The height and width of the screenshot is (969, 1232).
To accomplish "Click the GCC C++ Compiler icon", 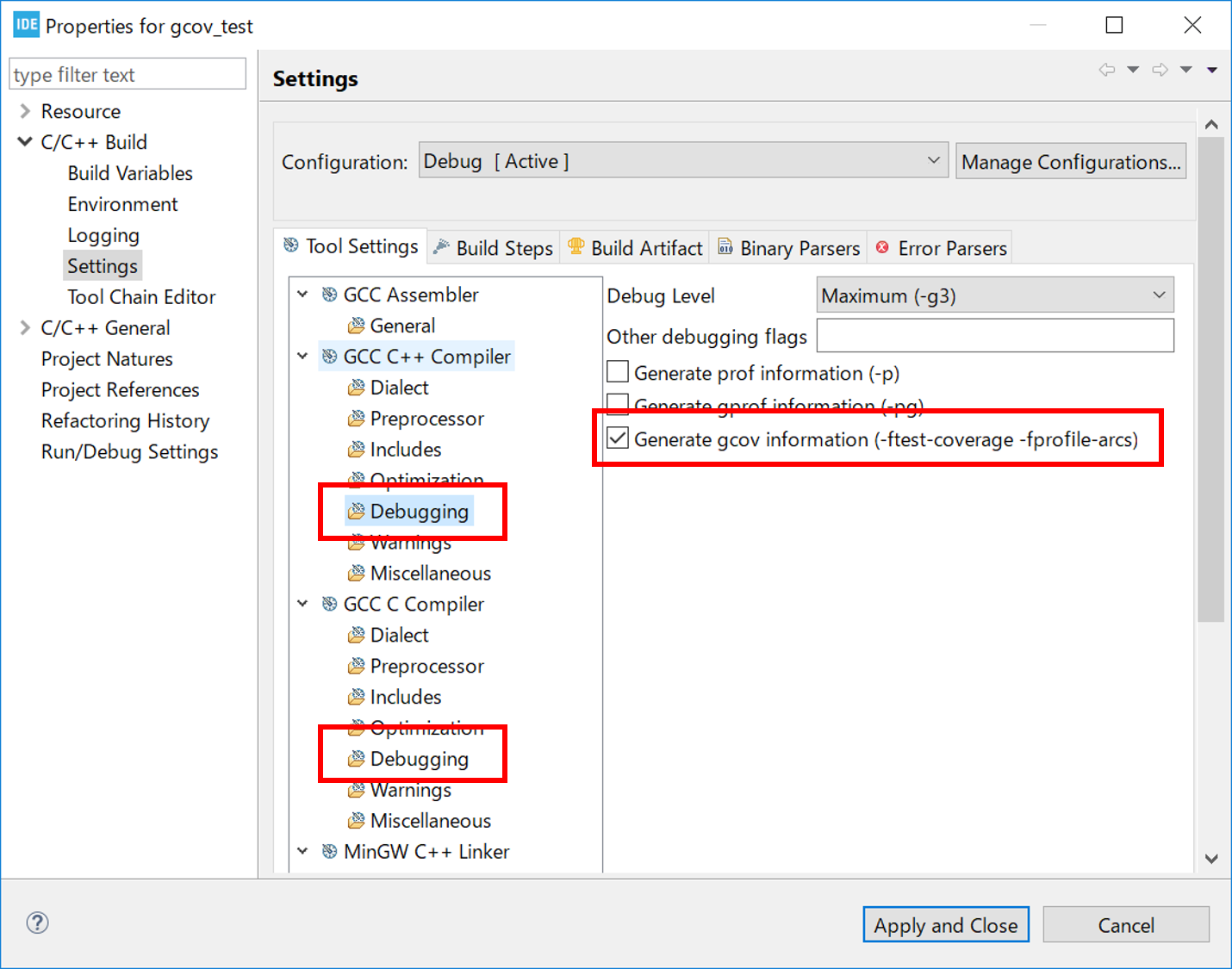I will click(x=329, y=356).
